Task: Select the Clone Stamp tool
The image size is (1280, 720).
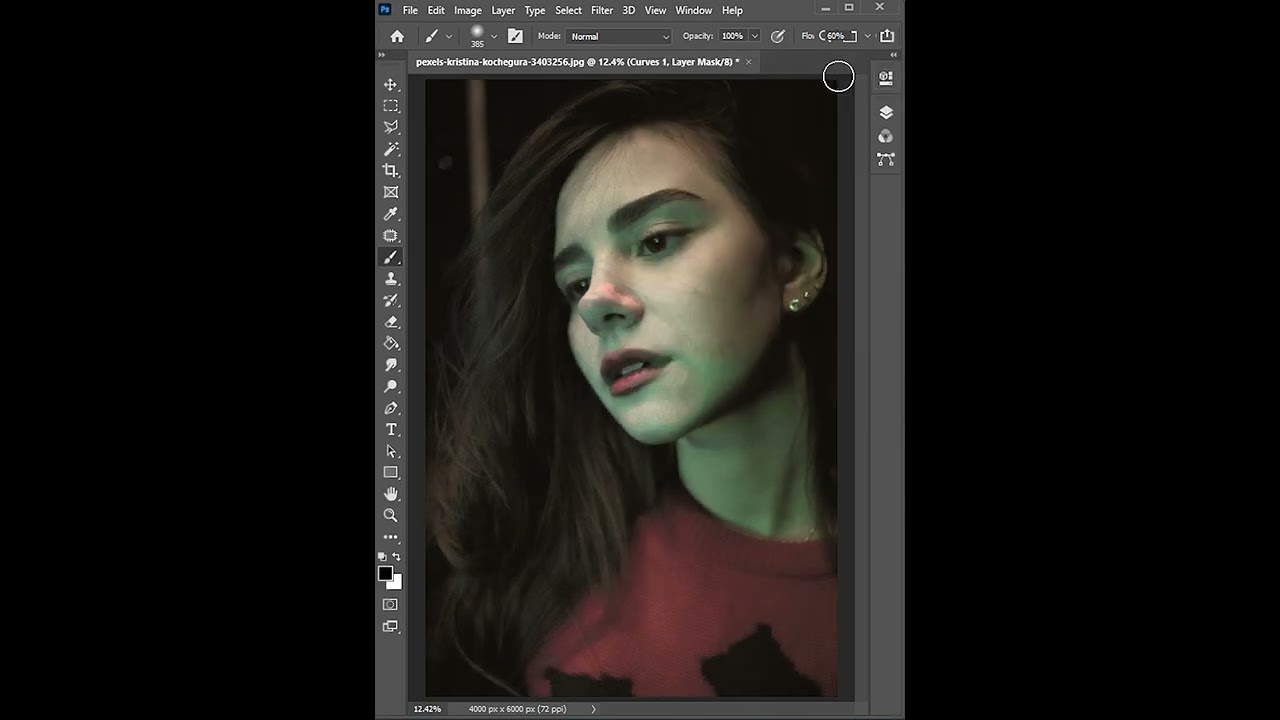Action: point(391,279)
